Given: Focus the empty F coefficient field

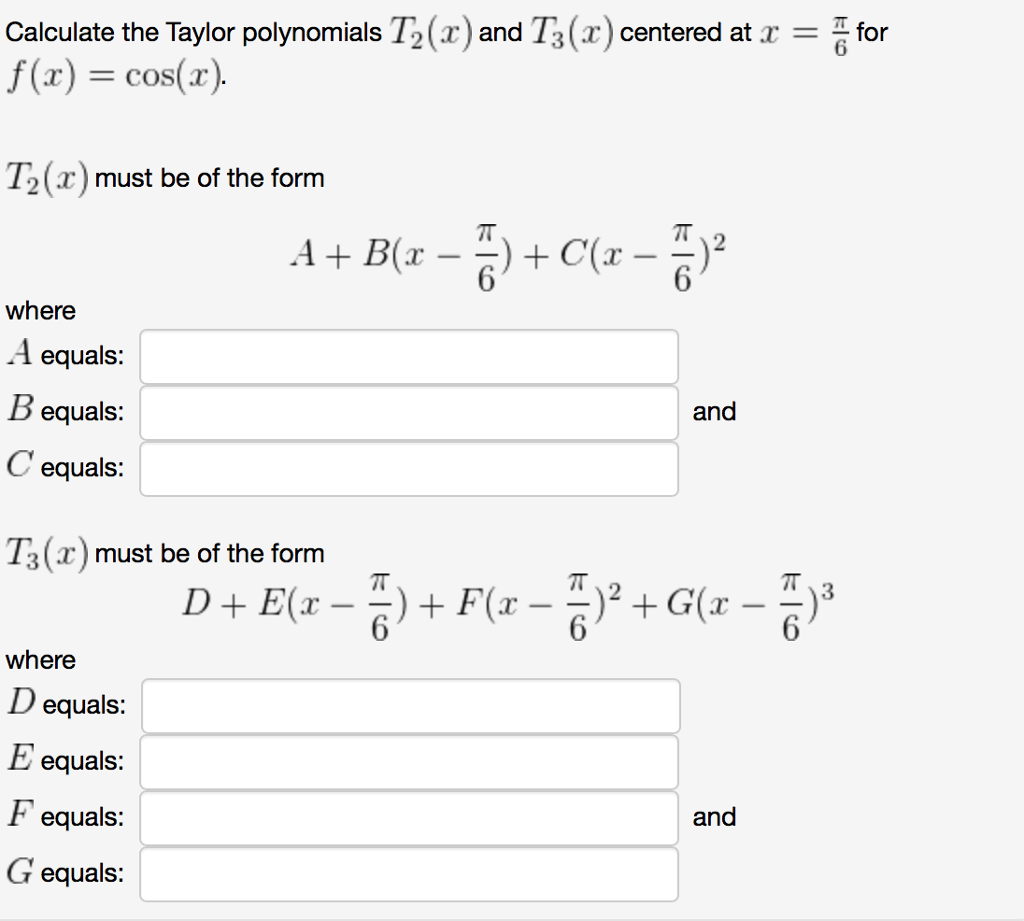Looking at the screenshot, I should (410, 817).
